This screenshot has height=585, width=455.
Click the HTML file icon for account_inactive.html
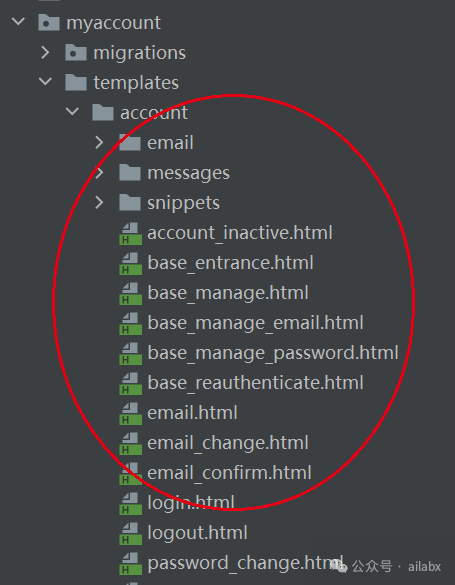(131, 234)
